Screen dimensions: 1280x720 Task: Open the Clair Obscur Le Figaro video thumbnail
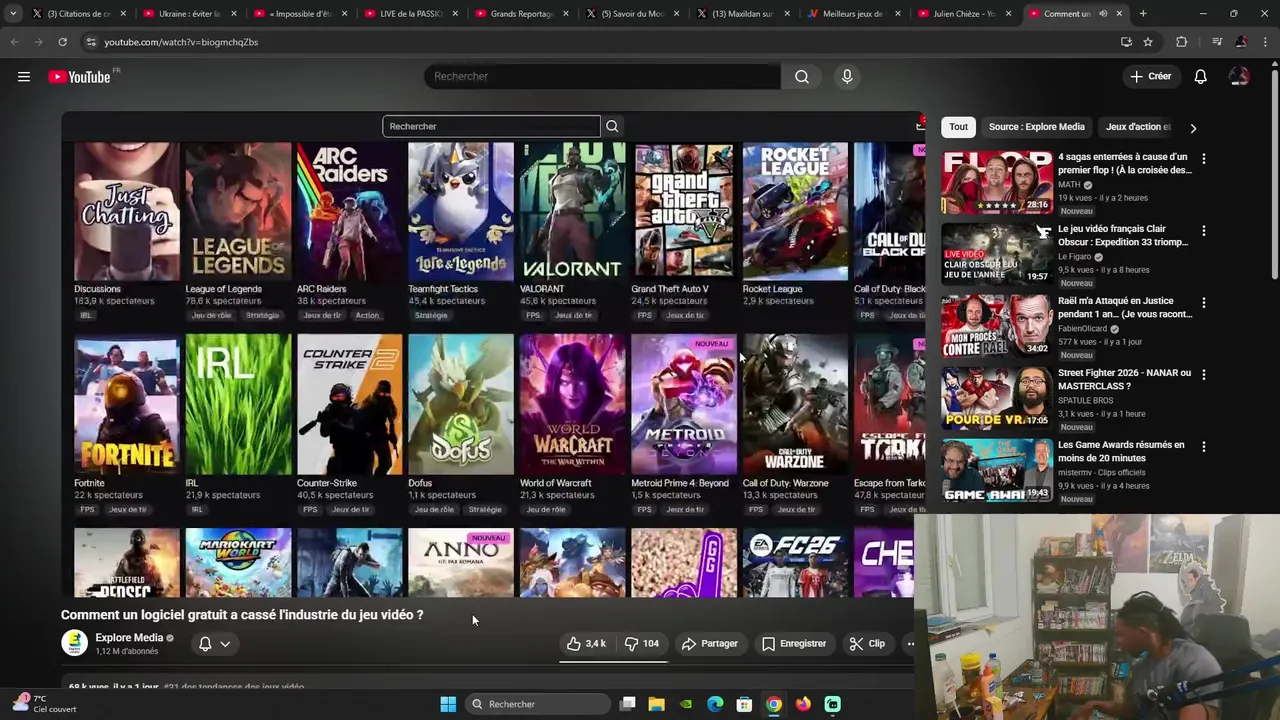(x=997, y=254)
